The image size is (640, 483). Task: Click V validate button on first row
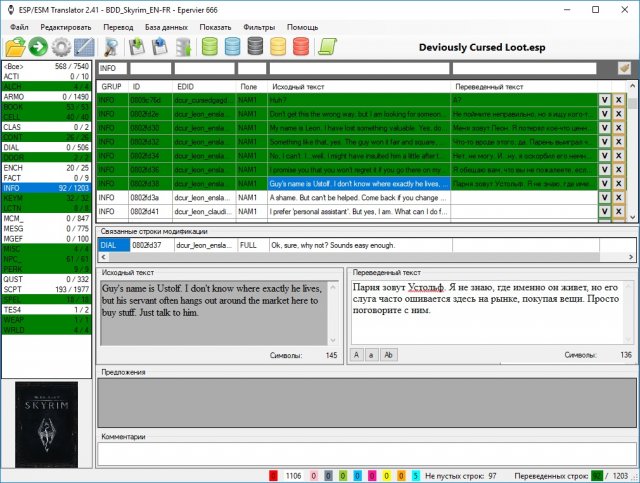[604, 100]
